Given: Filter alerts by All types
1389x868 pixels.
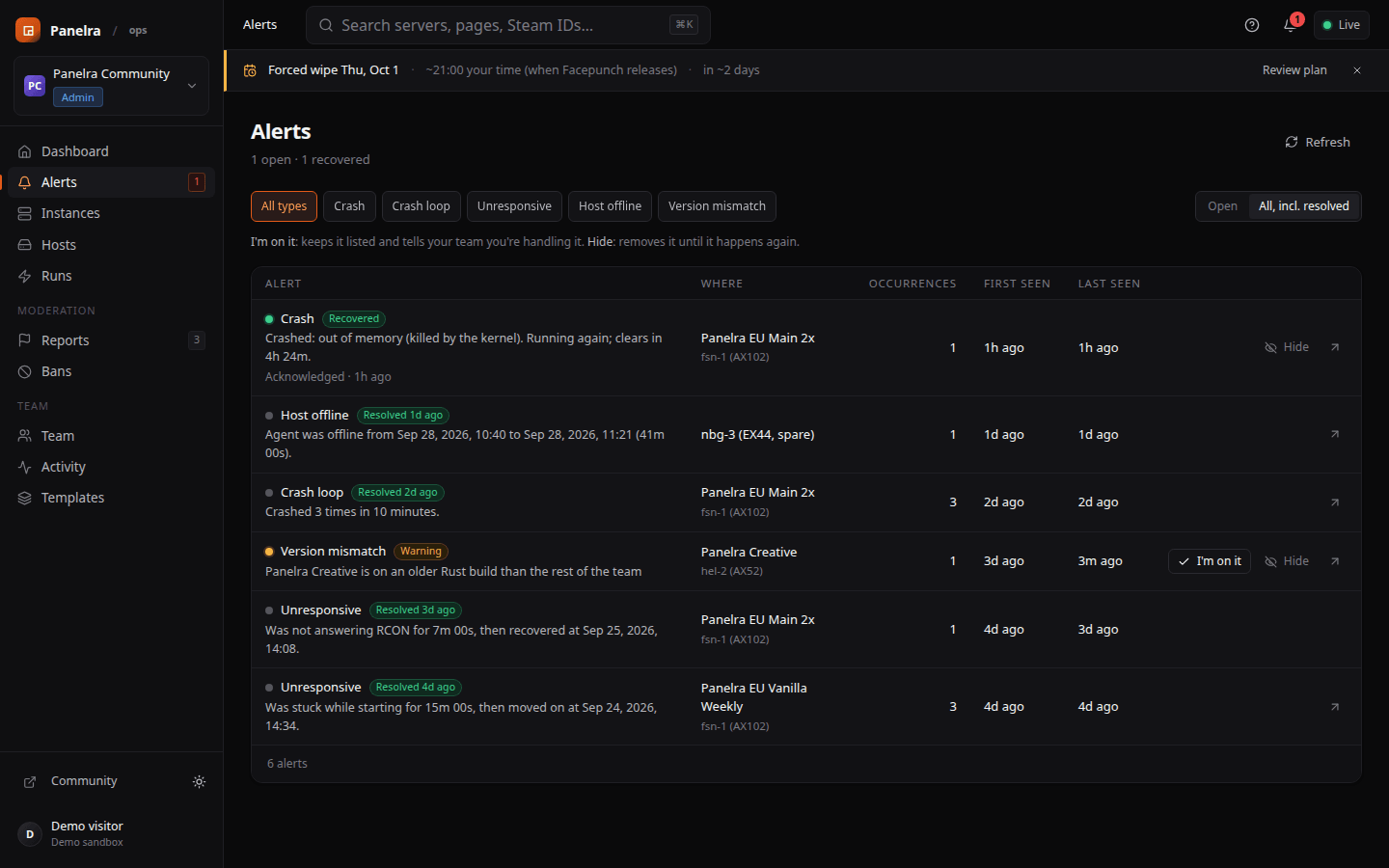Looking at the screenshot, I should click(x=284, y=206).
